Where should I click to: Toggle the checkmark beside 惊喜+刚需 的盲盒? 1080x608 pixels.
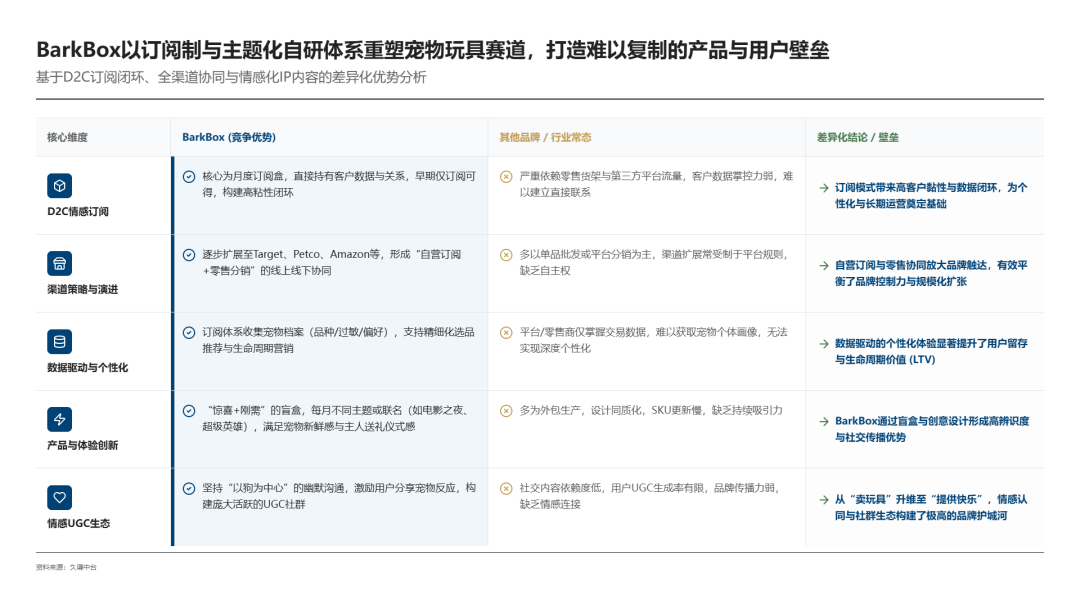click(x=187, y=409)
